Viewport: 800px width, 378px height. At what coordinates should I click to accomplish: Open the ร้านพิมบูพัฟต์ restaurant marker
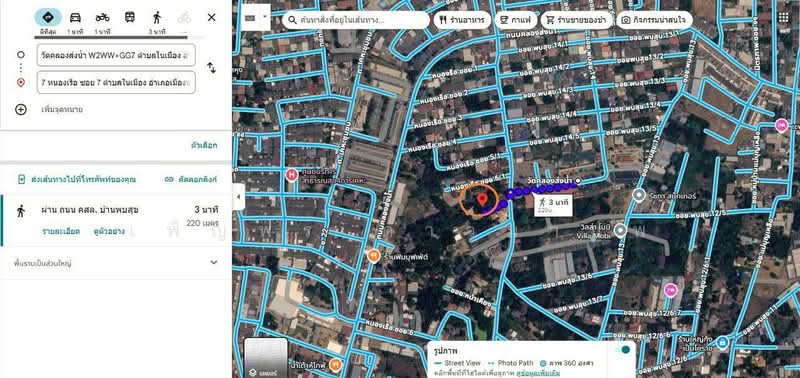[x=374, y=255]
